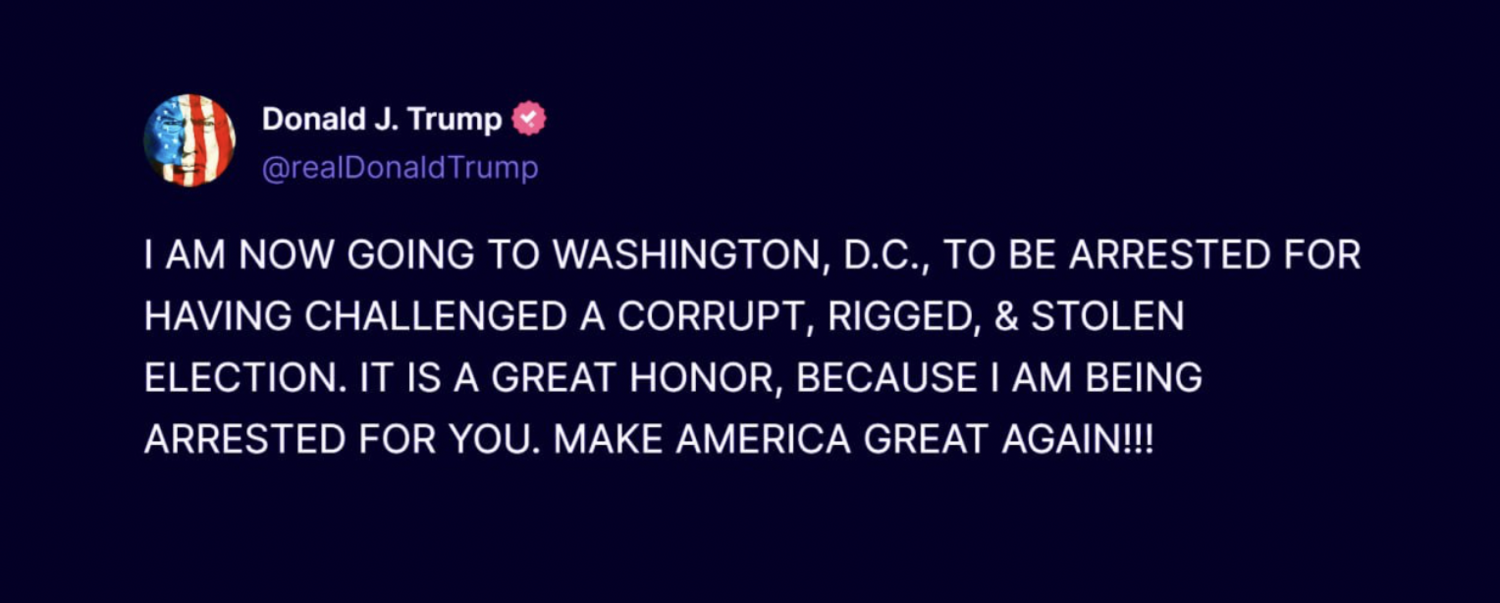Open the @realDonaldTrump handle link

coord(400,168)
